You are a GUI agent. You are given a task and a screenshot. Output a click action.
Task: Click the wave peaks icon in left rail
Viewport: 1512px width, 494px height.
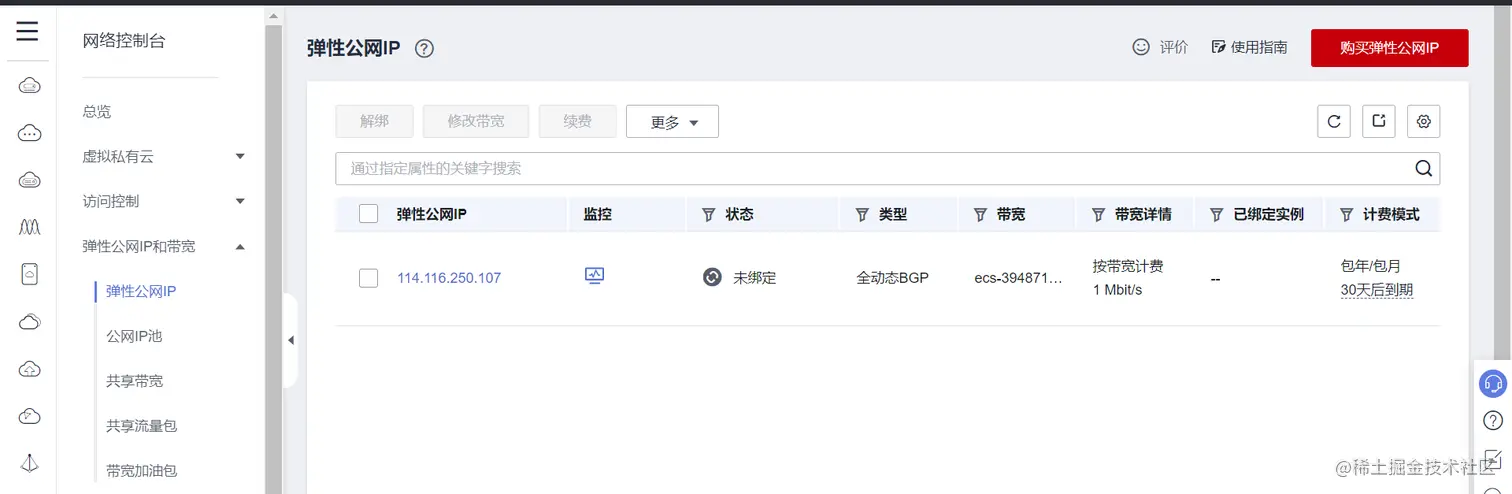(x=30, y=227)
